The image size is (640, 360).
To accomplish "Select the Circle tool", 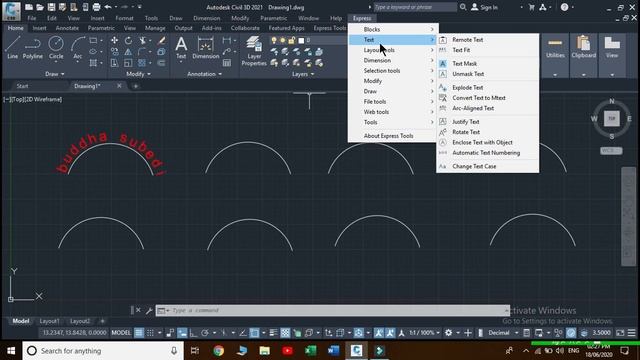I will (x=56, y=47).
